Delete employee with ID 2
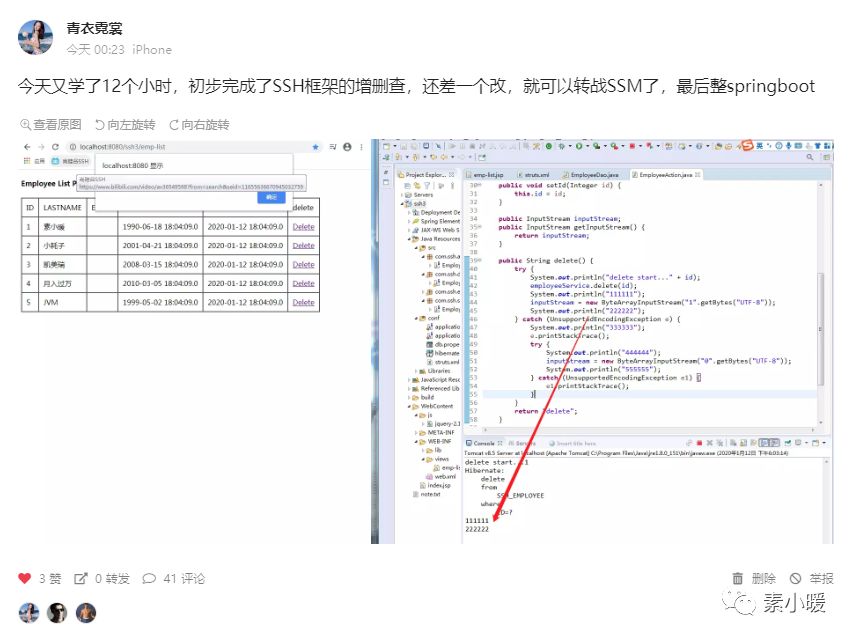The width and height of the screenshot is (853, 640). (303, 245)
